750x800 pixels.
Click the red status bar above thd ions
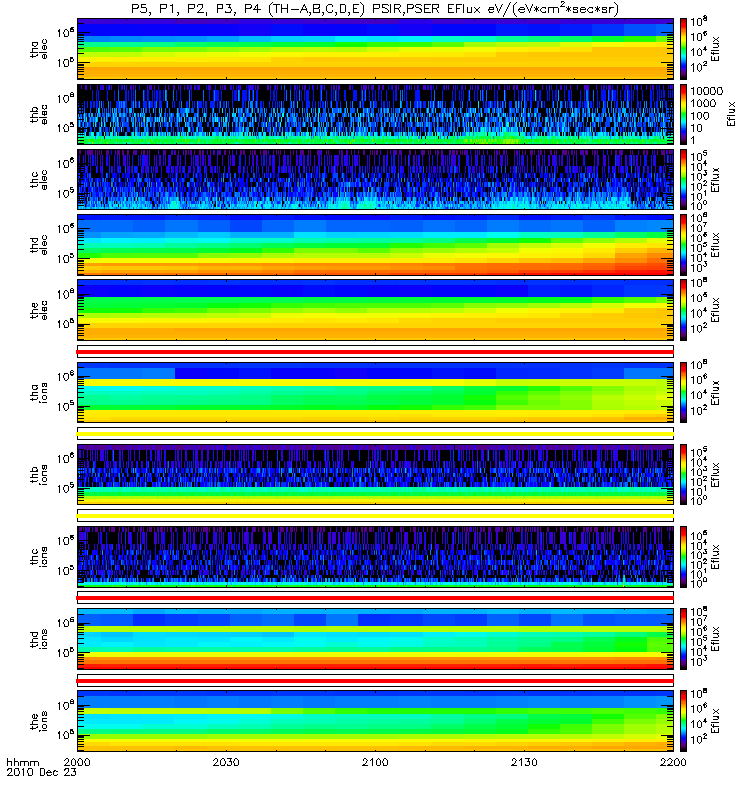376,598
